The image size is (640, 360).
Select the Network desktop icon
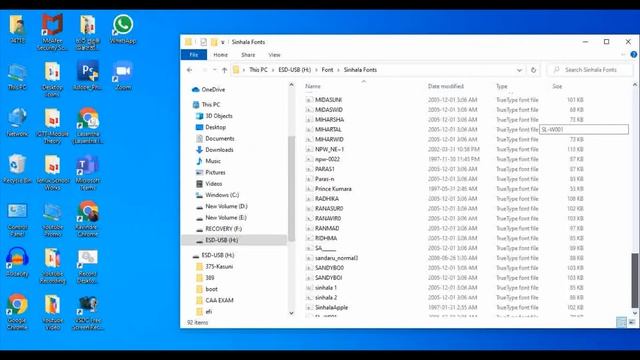(17, 122)
